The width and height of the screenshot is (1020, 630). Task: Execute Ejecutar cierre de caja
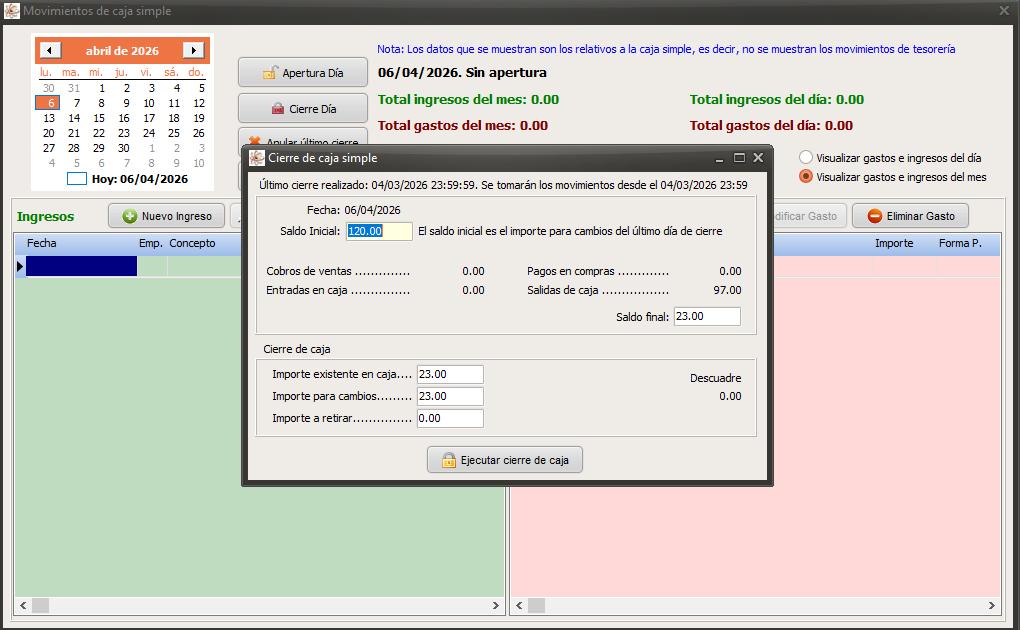(505, 460)
